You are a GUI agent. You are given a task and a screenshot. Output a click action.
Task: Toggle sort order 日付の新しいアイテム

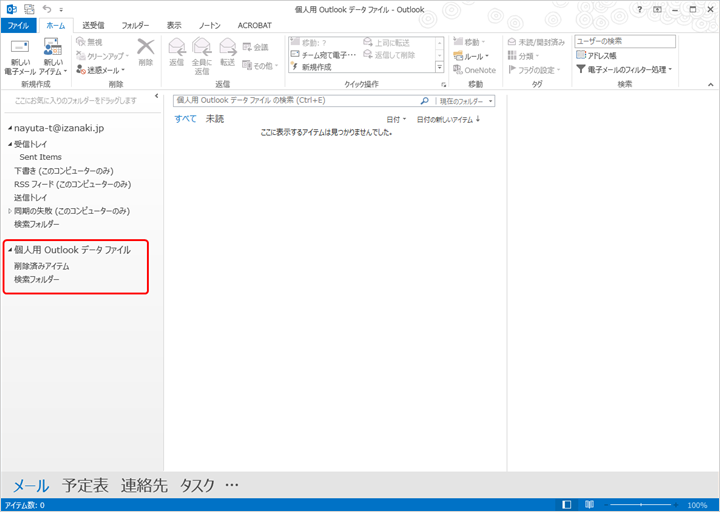tap(449, 119)
